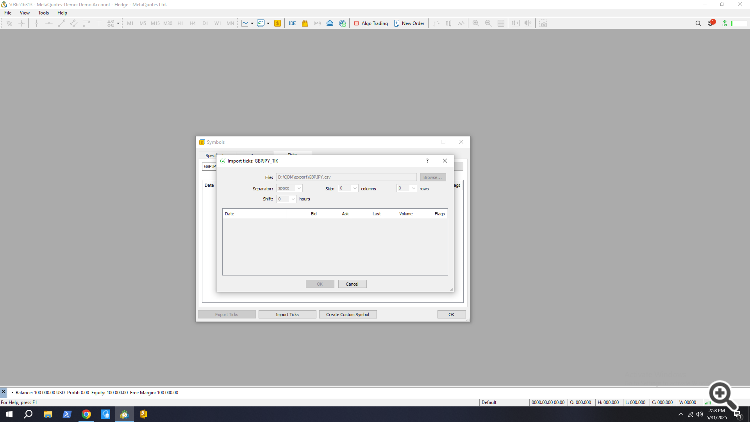Switch to H4 timeframe
750x422 pixels.
point(193,23)
